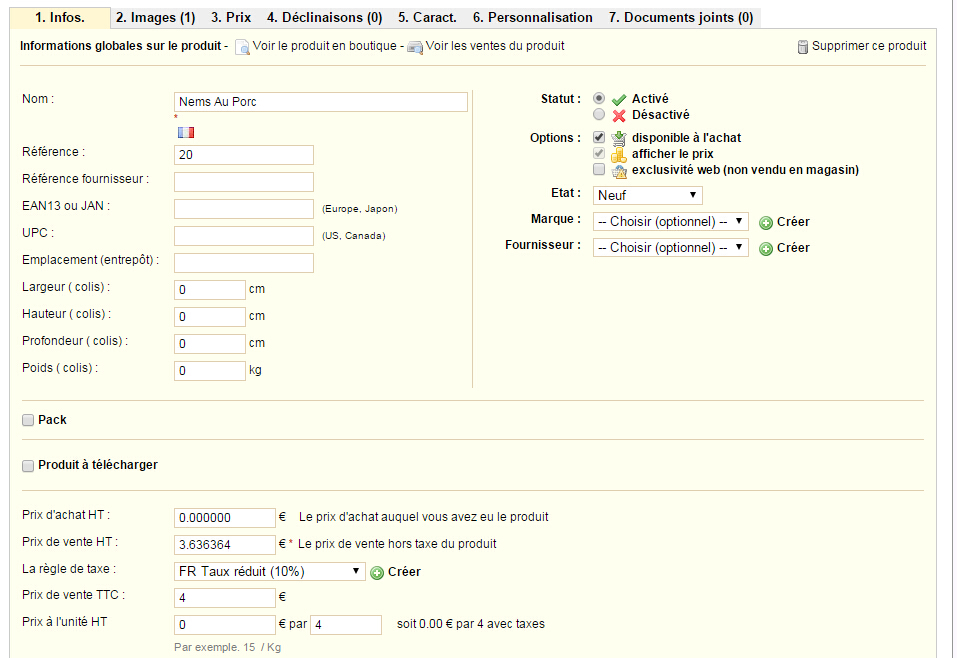The image size is (957, 658).
Task: Uncheck disponible à l'achat option
Action: 599,137
